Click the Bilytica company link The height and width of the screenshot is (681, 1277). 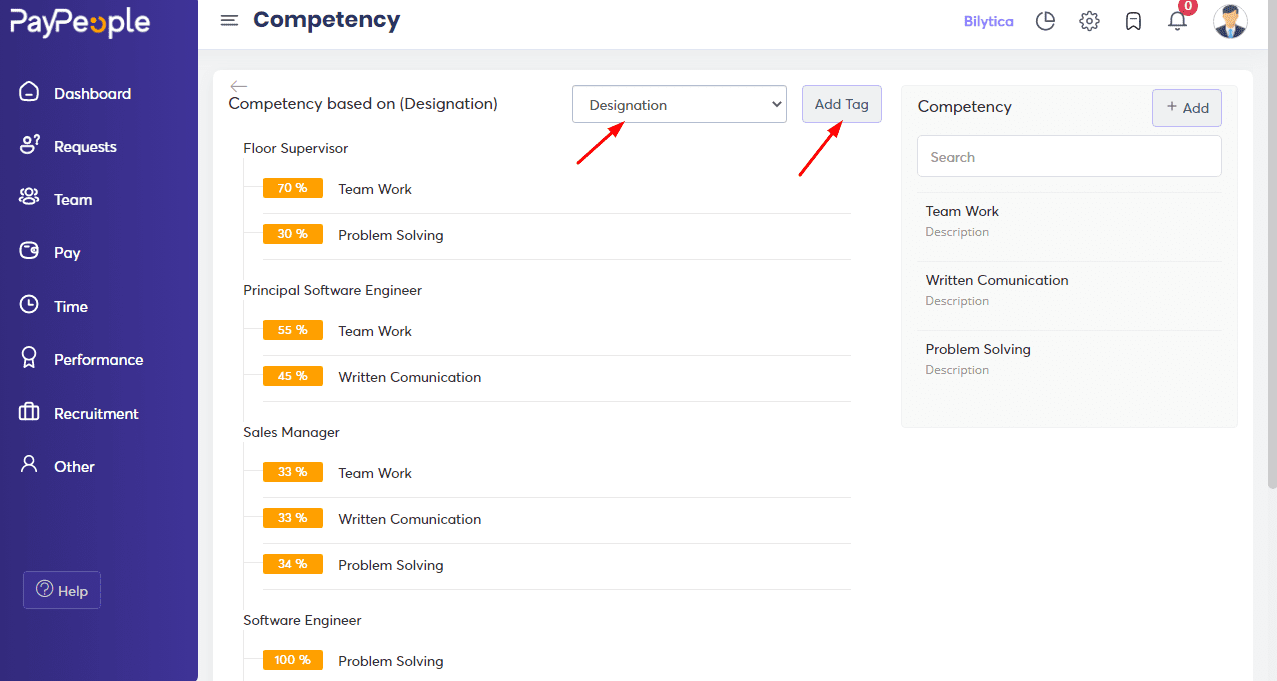coord(988,21)
